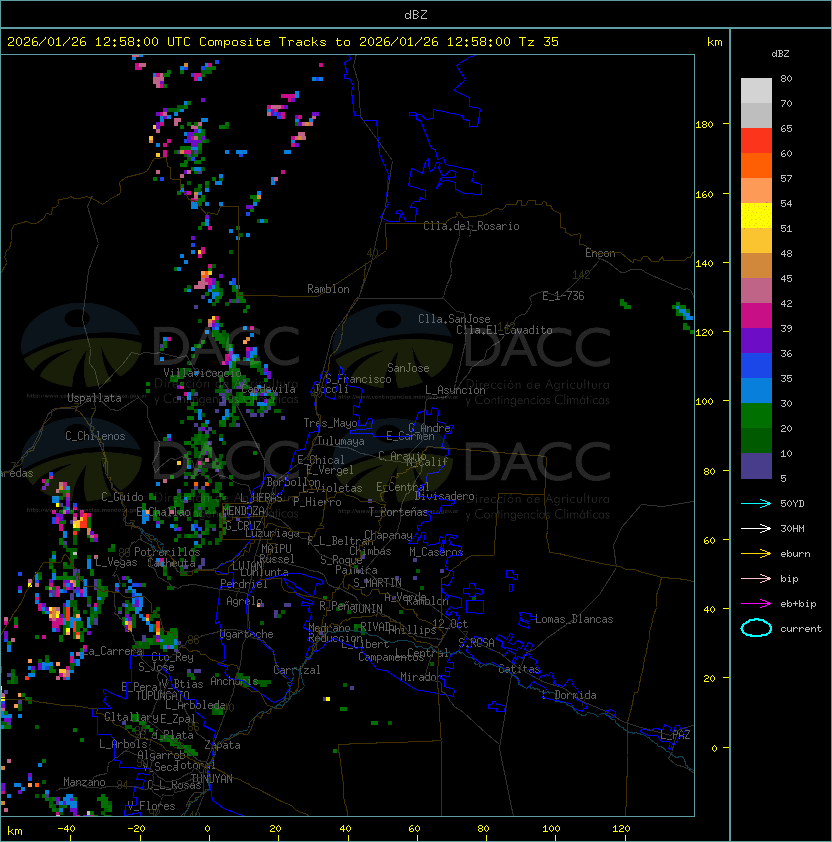Click the 'Manzano' map label
This screenshot has width=832, height=842.
(84, 782)
